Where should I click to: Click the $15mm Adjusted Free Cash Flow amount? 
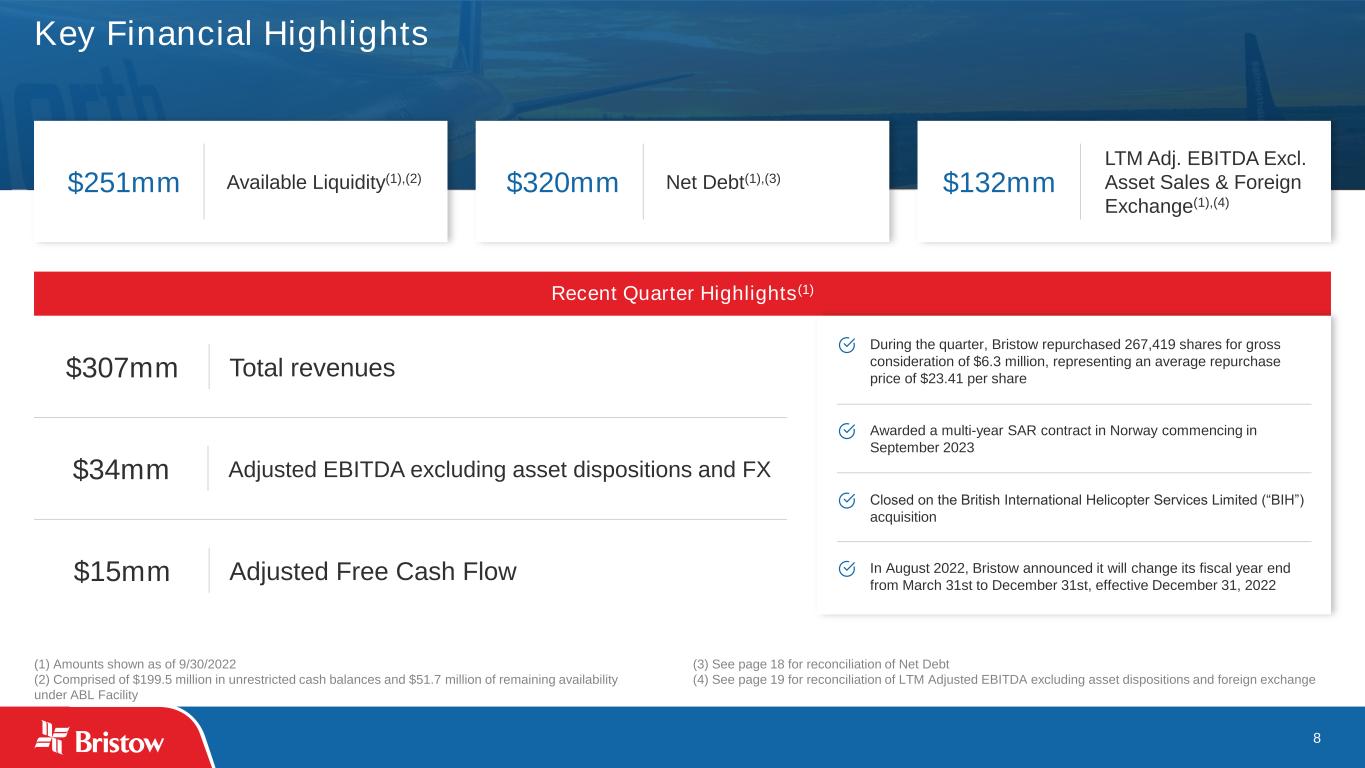click(x=122, y=572)
